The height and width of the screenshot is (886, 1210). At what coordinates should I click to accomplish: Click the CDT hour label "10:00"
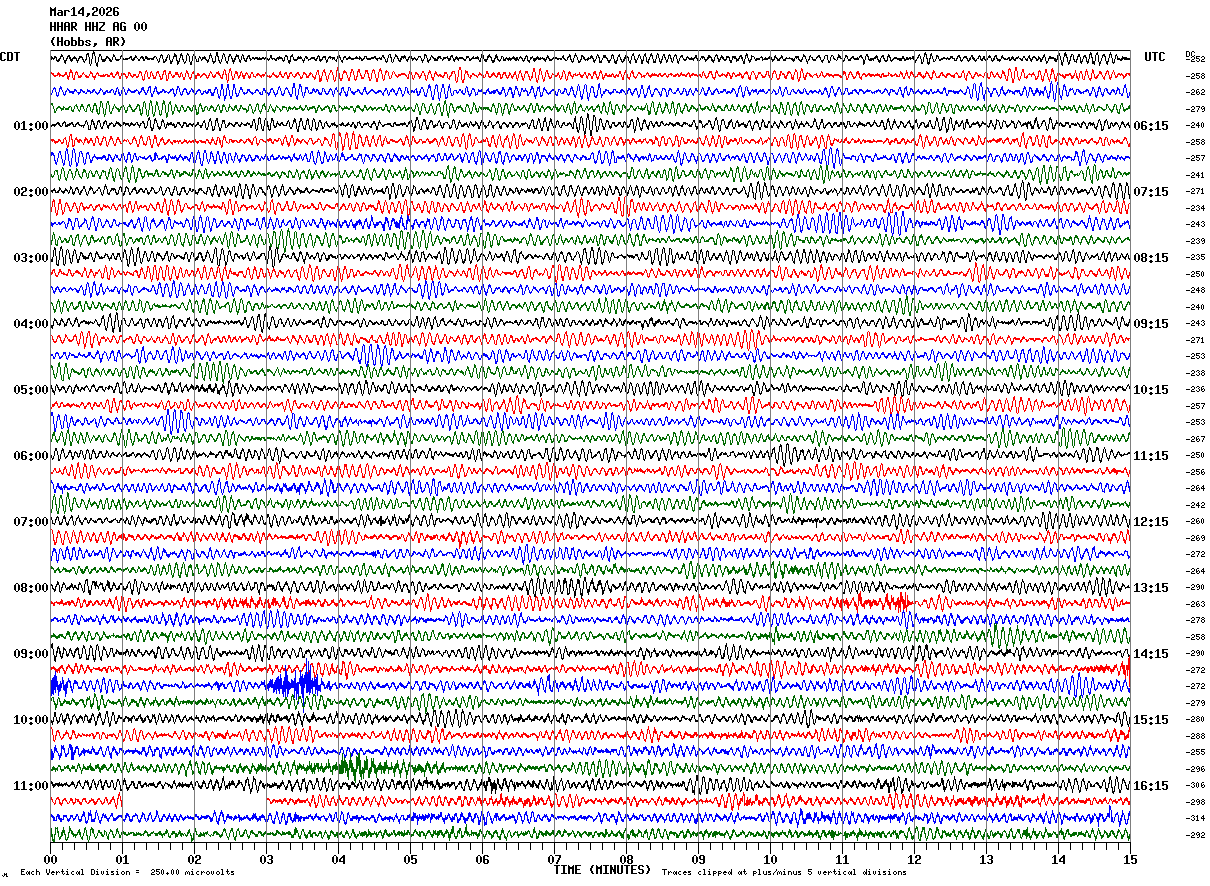pyautogui.click(x=31, y=720)
